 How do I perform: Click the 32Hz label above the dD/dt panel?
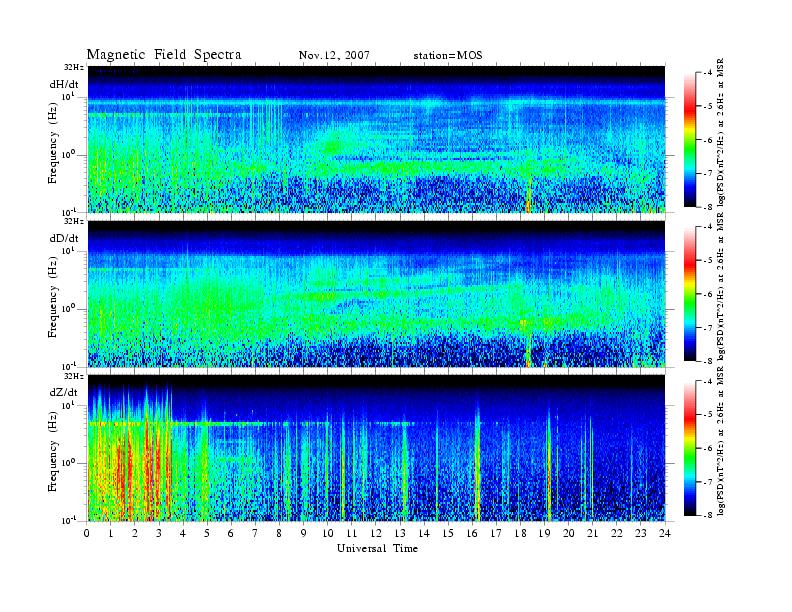click(x=74, y=221)
